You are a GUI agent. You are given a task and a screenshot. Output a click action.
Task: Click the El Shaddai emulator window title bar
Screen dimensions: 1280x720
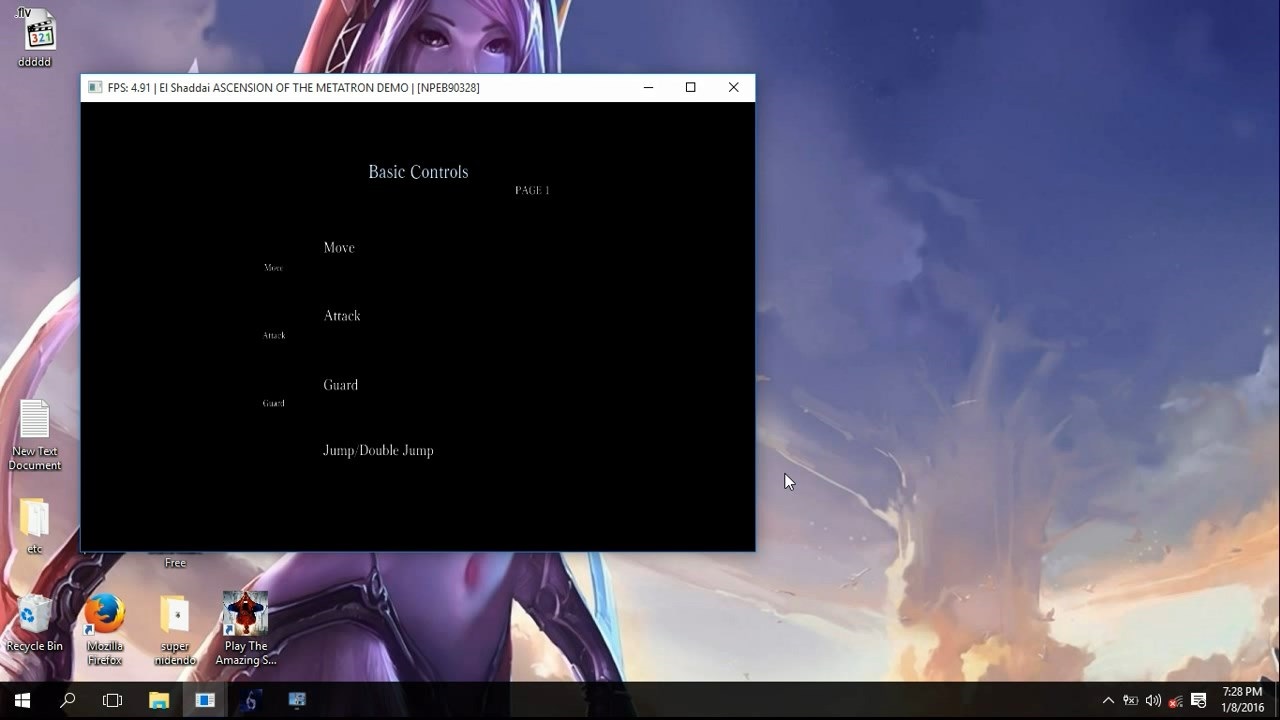pyautogui.click(x=360, y=88)
